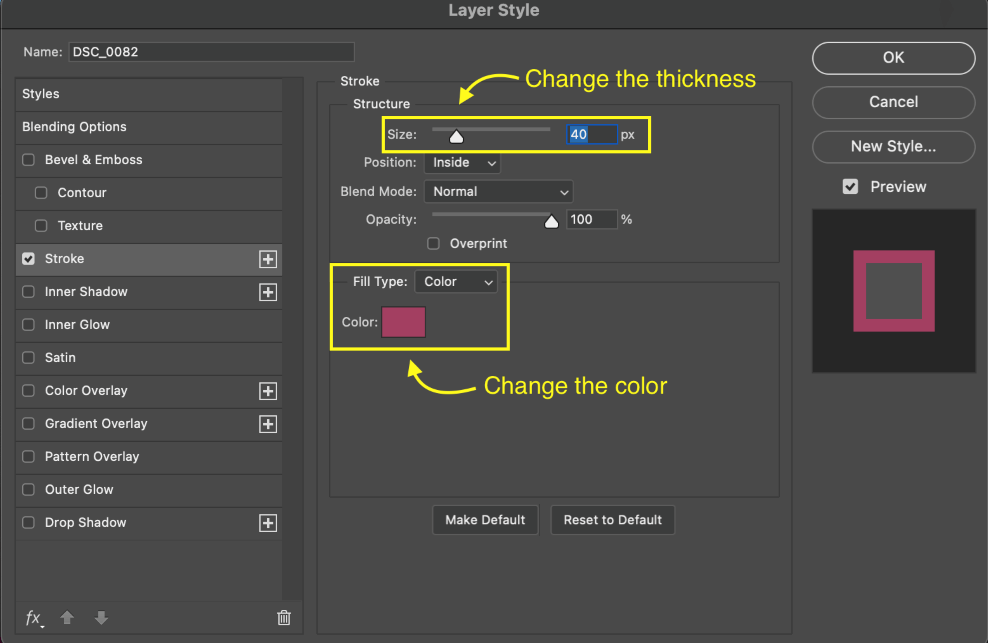Enable the Bevel & Emboss checkbox

tap(28, 159)
